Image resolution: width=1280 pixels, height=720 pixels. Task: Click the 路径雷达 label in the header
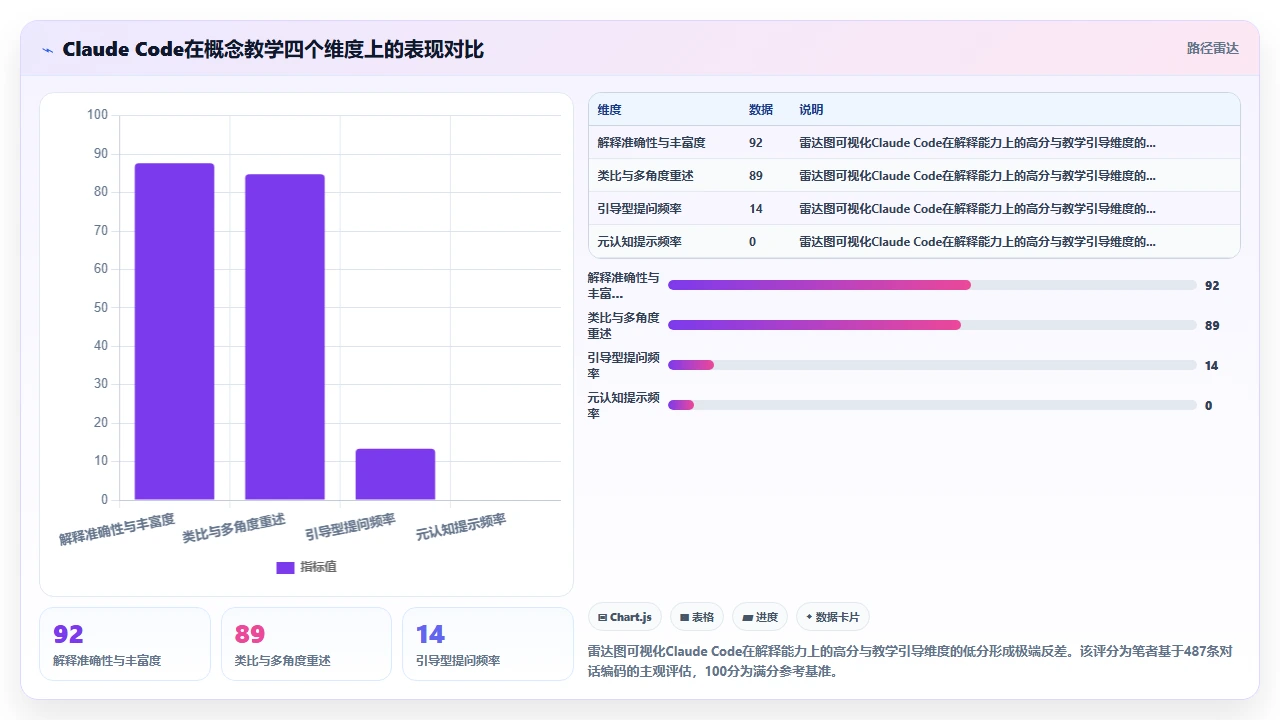point(1213,48)
